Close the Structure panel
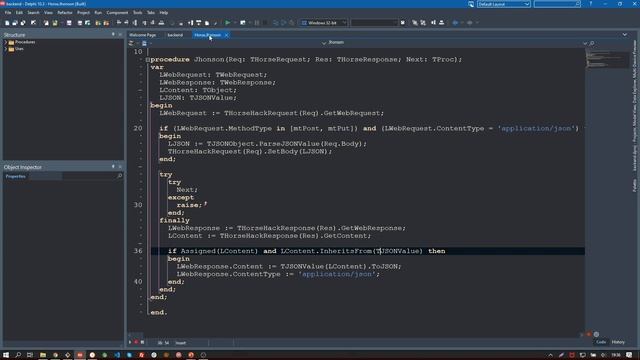 click(120, 35)
